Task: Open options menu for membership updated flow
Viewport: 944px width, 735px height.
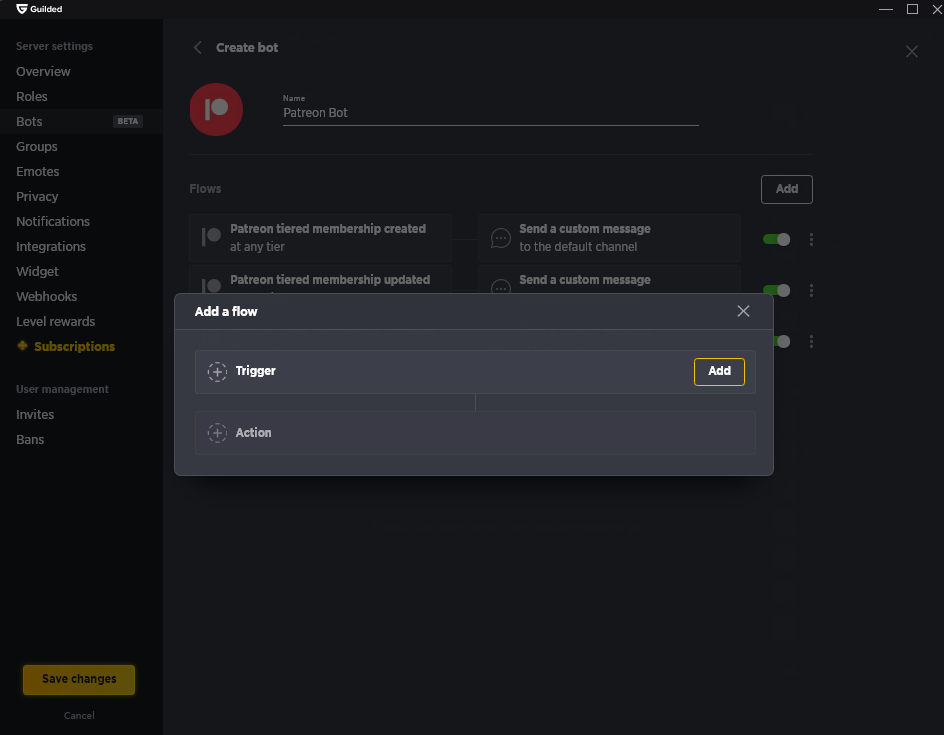Action: click(x=811, y=291)
